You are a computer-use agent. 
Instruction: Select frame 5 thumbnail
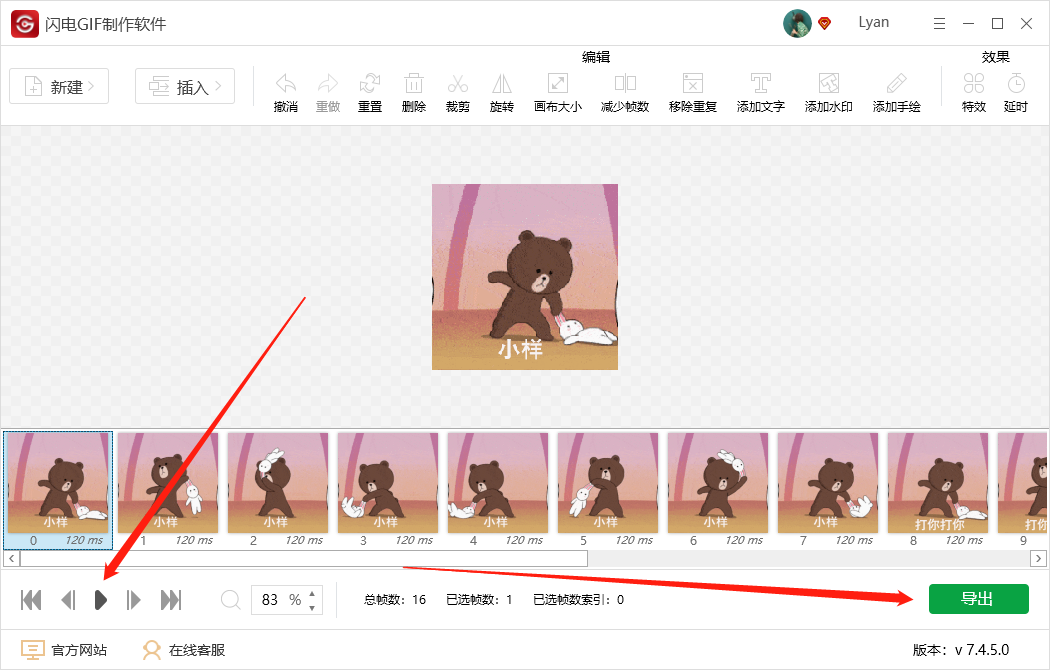point(608,483)
